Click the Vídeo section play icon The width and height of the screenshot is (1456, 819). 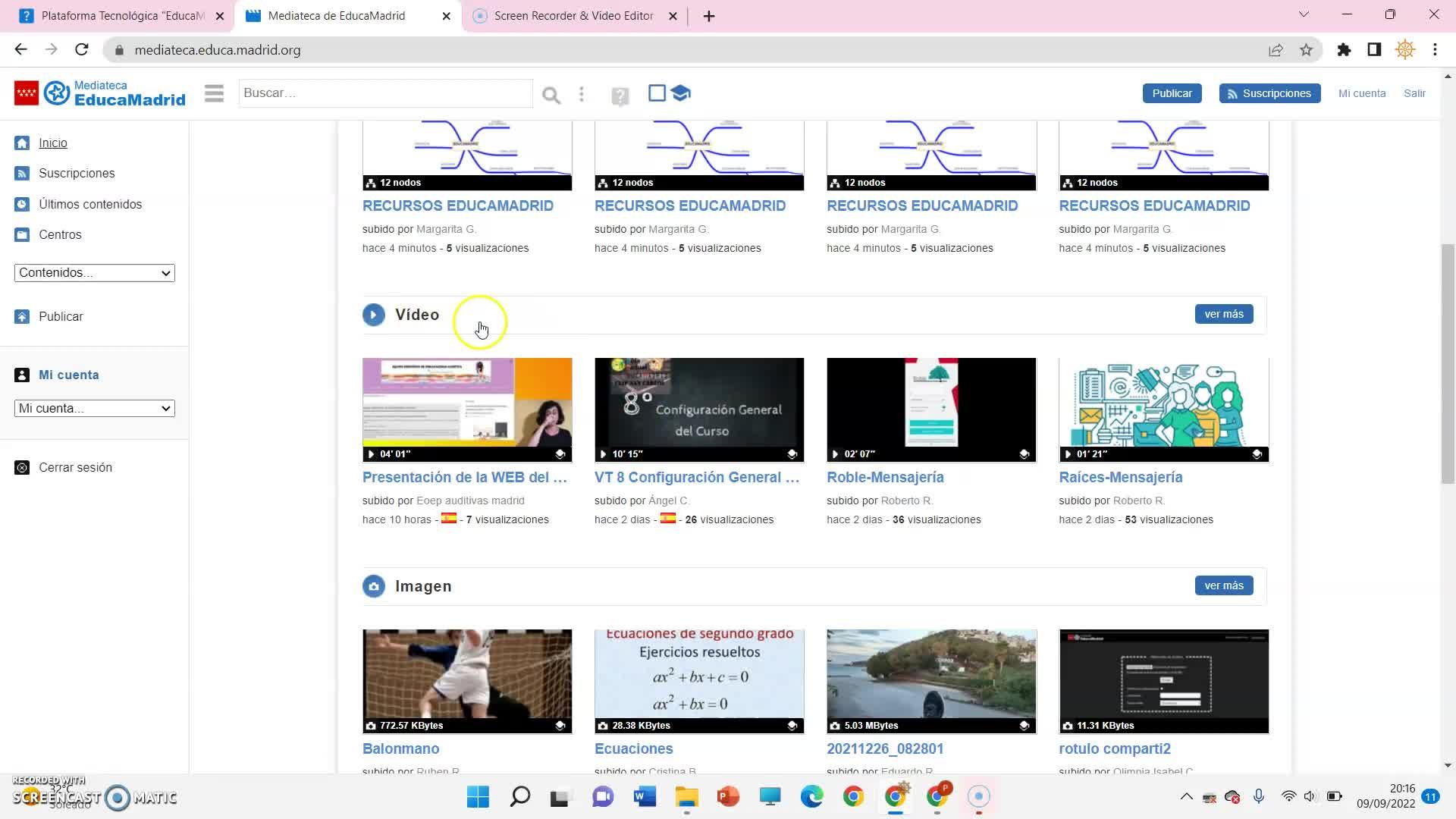click(373, 315)
